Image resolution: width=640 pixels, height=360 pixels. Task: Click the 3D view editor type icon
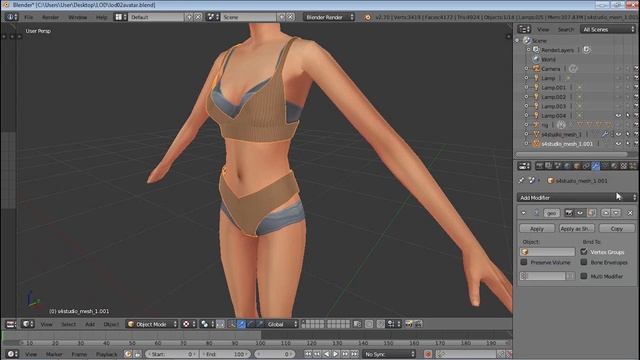pos(28,324)
